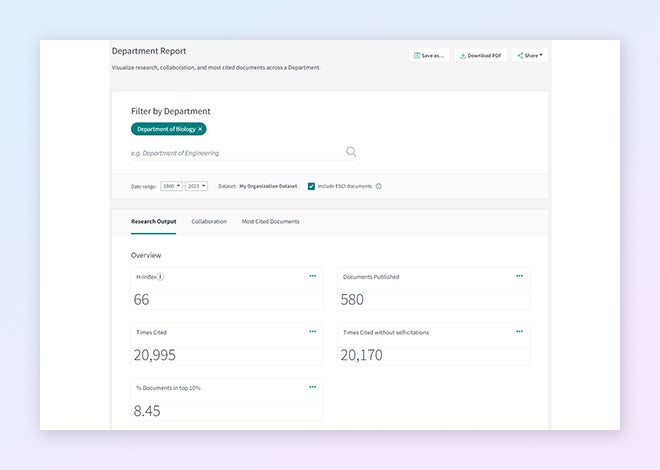The height and width of the screenshot is (470, 660).
Task: Open % Documents in top 10% options menu
Action: [312, 386]
